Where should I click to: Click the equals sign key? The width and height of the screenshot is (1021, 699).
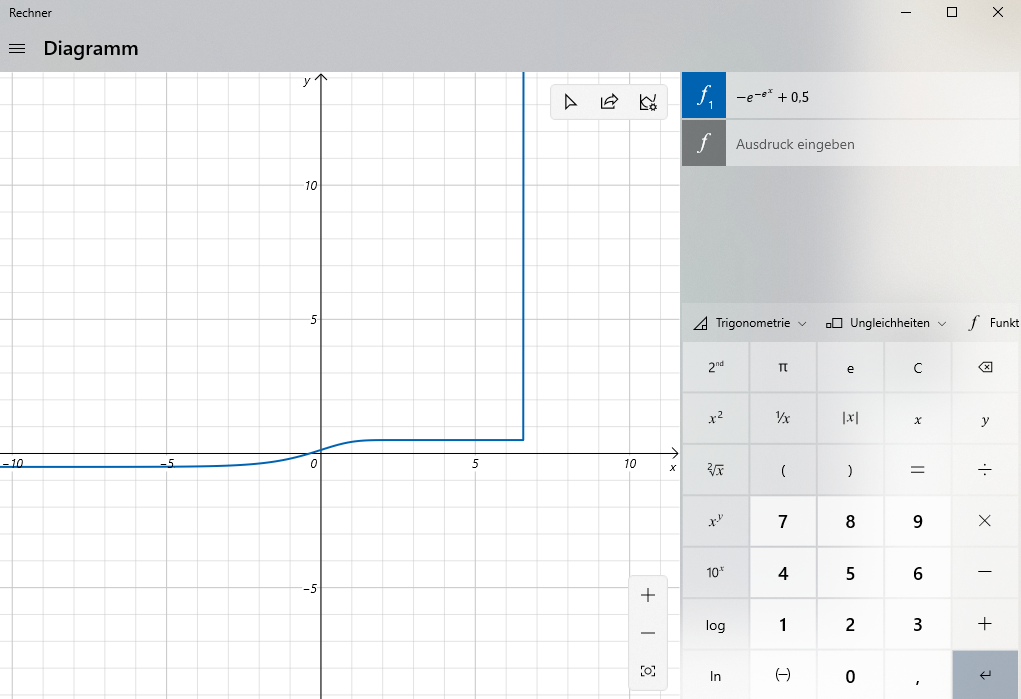point(917,470)
